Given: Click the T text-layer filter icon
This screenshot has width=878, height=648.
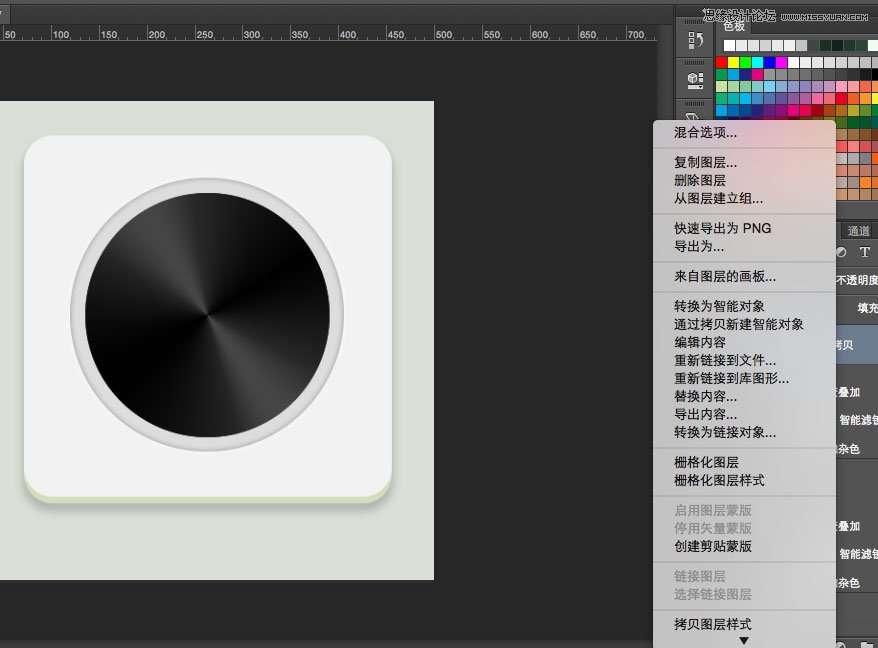Looking at the screenshot, I should [865, 252].
